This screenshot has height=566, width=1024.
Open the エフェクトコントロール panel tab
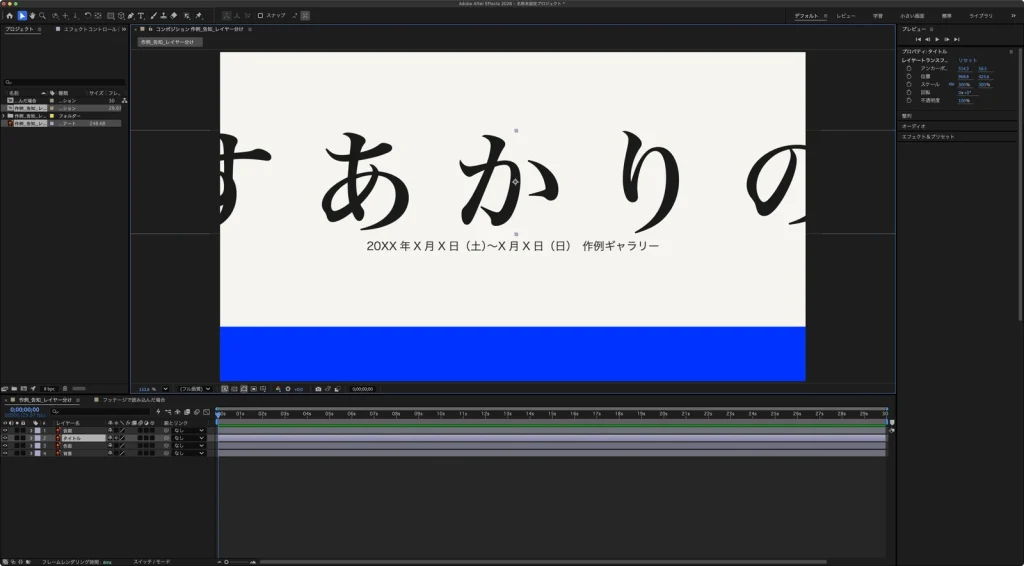(x=90, y=29)
